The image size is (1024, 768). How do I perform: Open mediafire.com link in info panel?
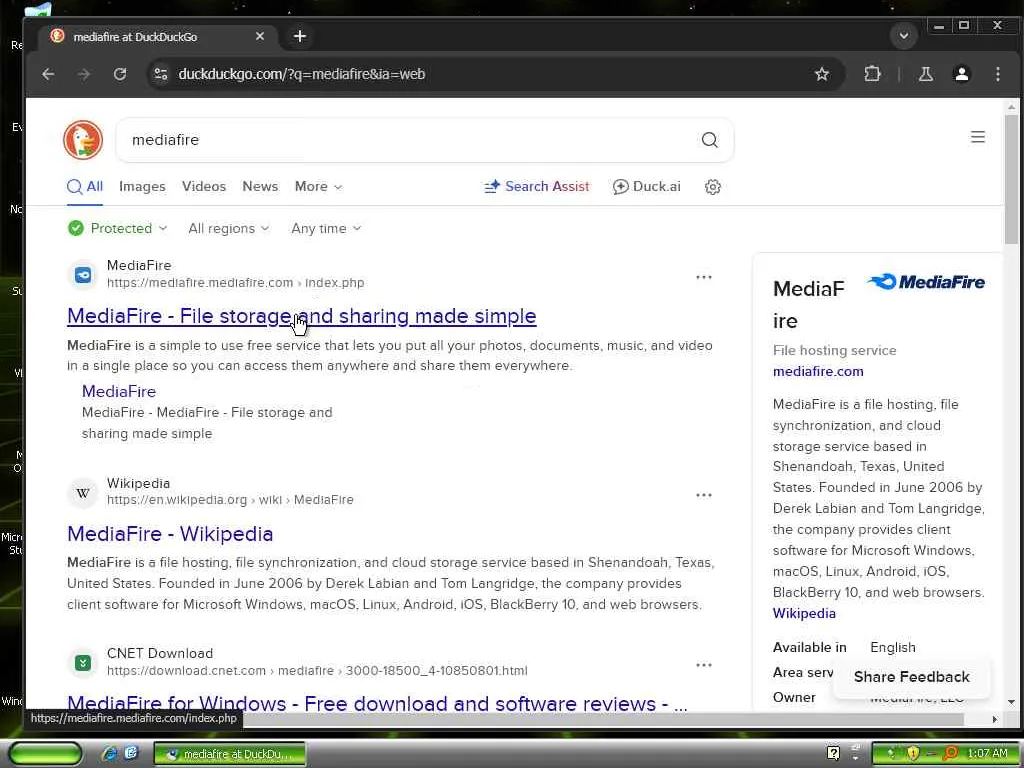(818, 372)
